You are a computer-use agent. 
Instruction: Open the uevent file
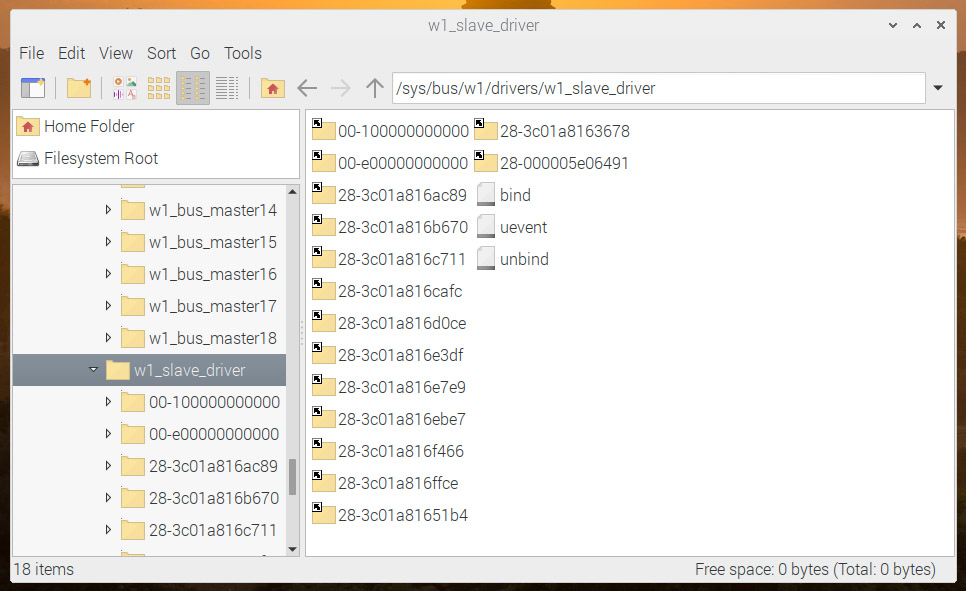[x=523, y=227]
